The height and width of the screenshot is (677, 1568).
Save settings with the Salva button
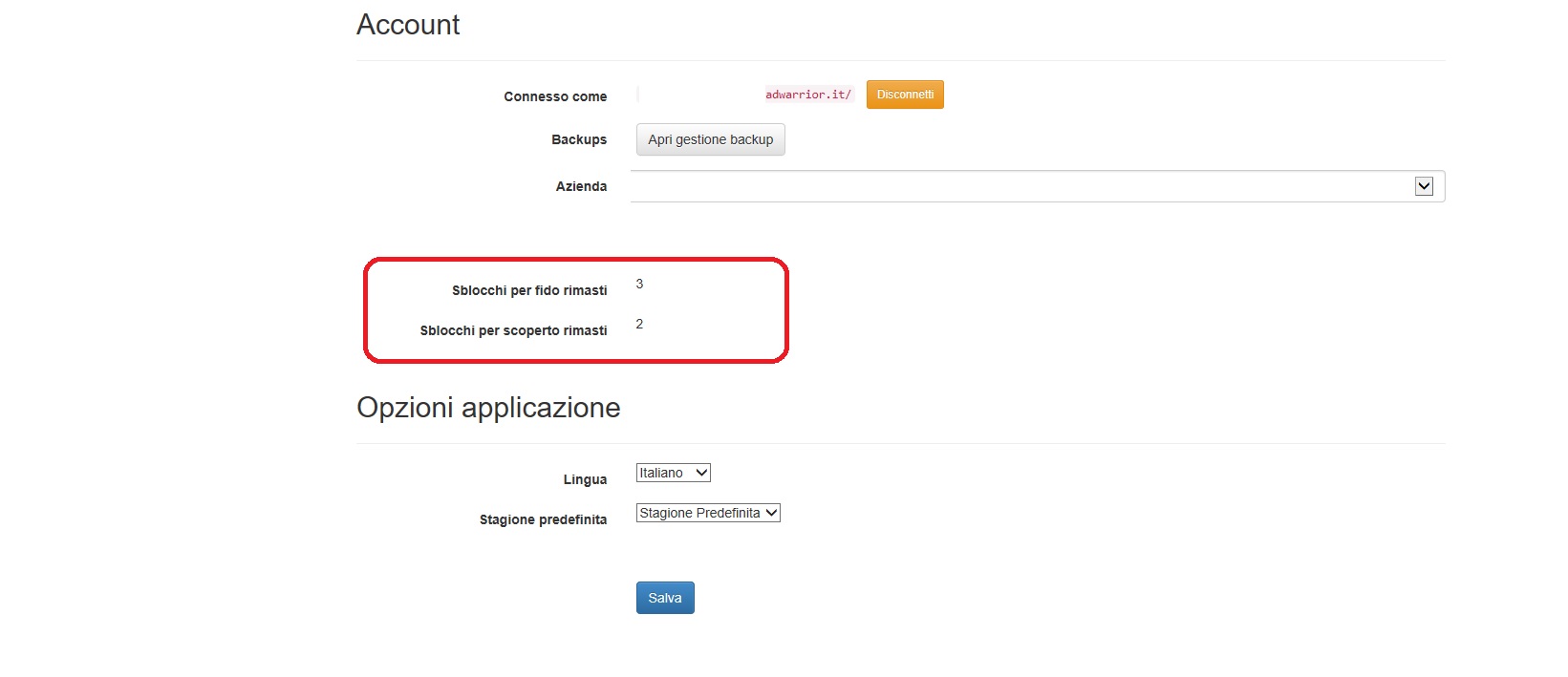coord(665,598)
